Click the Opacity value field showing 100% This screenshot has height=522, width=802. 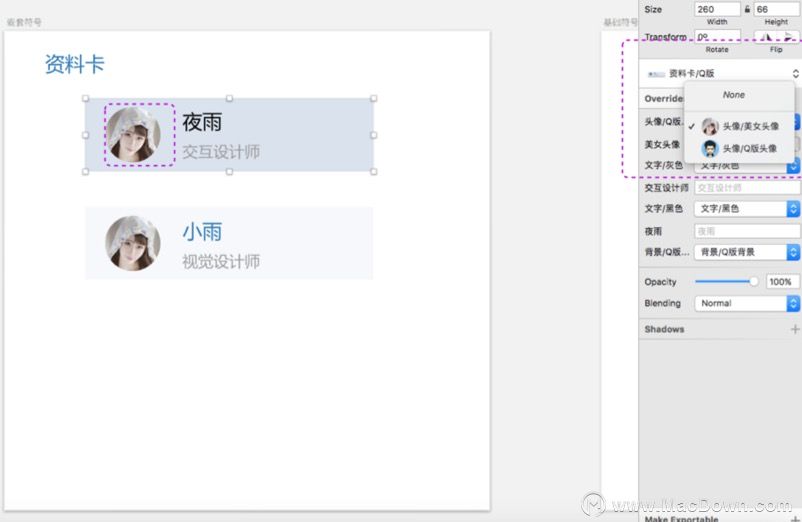point(782,282)
